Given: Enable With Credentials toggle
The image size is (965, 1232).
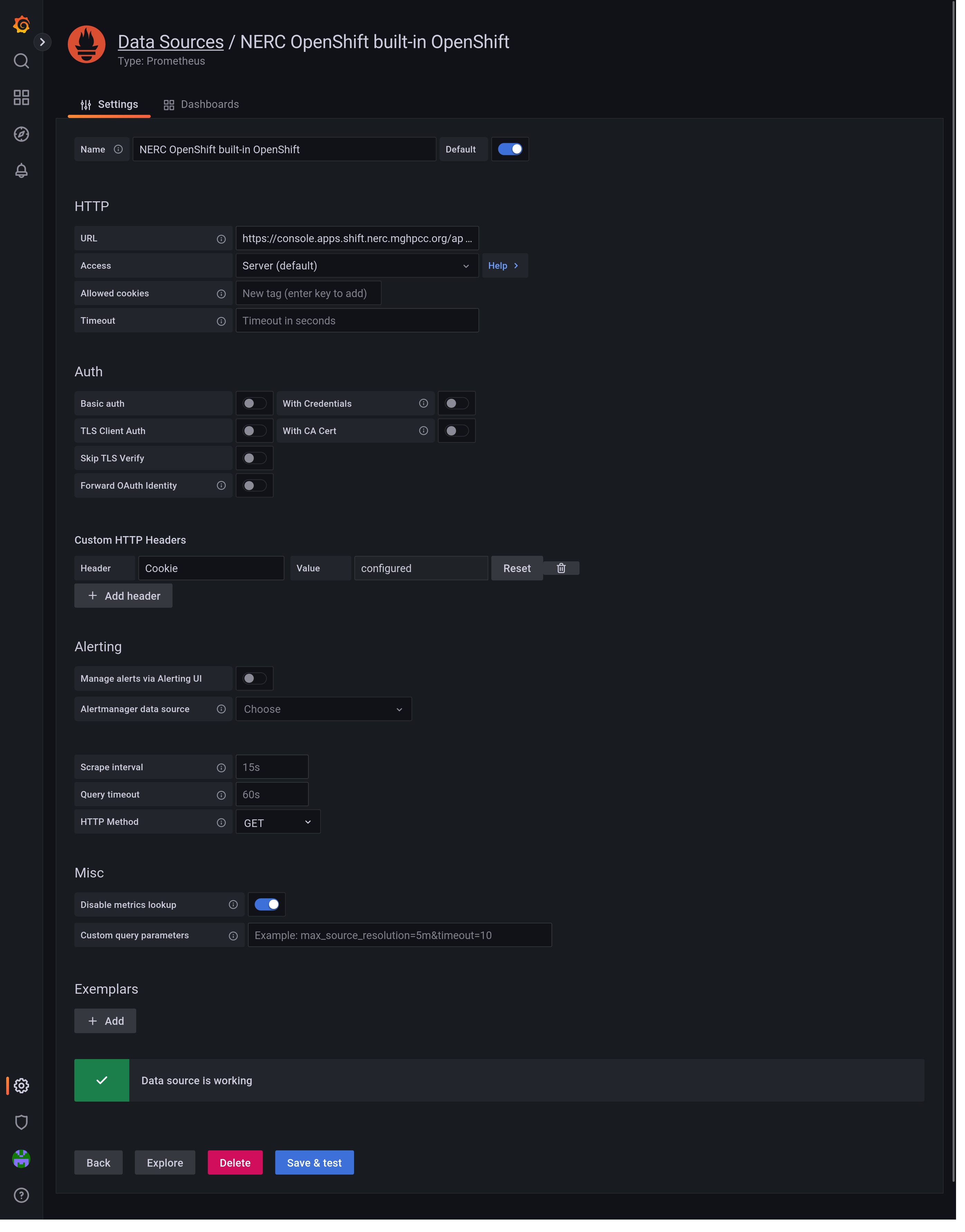Looking at the screenshot, I should [461, 407].
